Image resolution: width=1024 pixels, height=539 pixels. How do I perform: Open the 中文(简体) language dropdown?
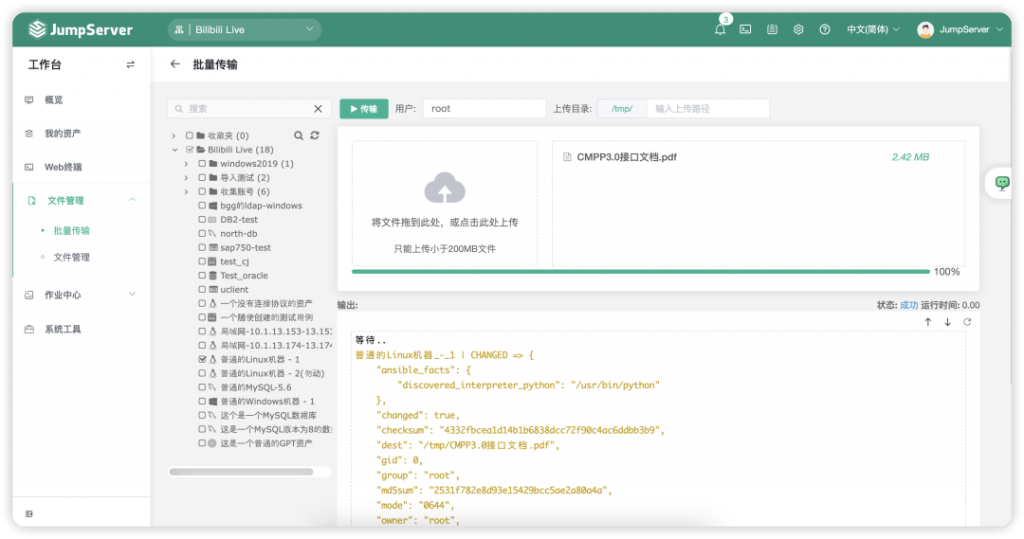(872, 29)
